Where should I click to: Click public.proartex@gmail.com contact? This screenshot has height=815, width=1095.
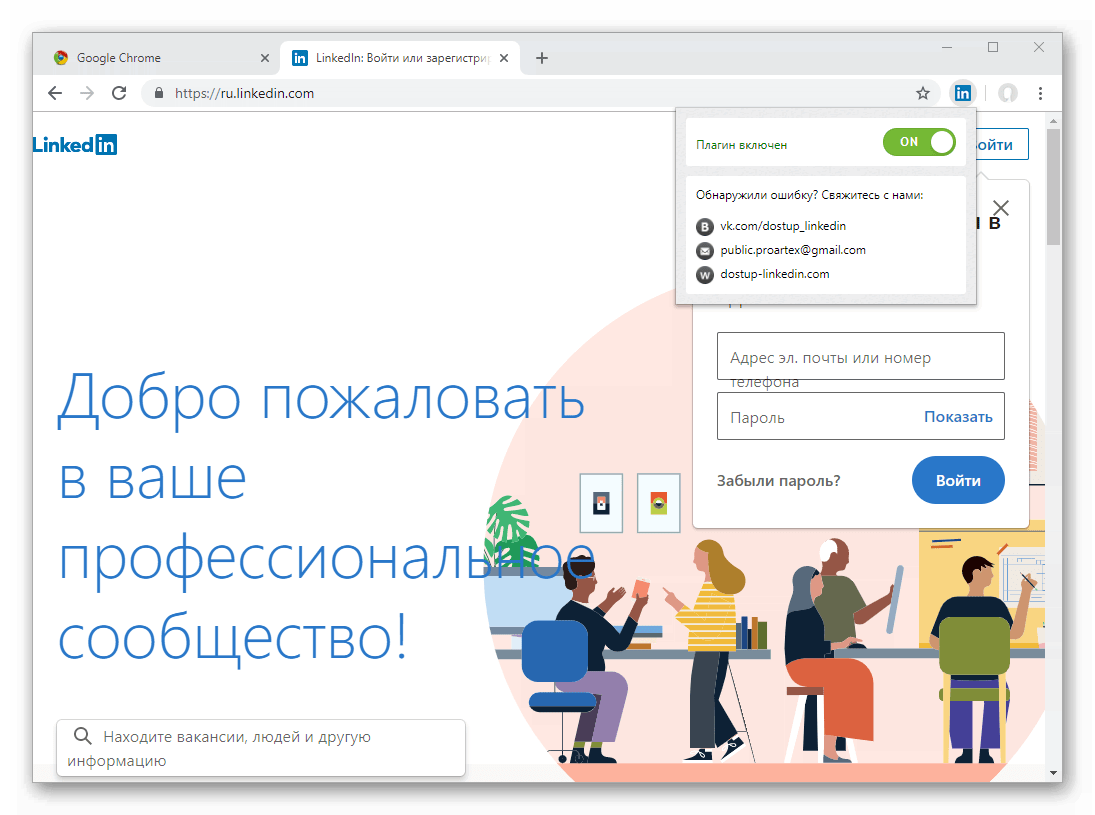point(793,250)
